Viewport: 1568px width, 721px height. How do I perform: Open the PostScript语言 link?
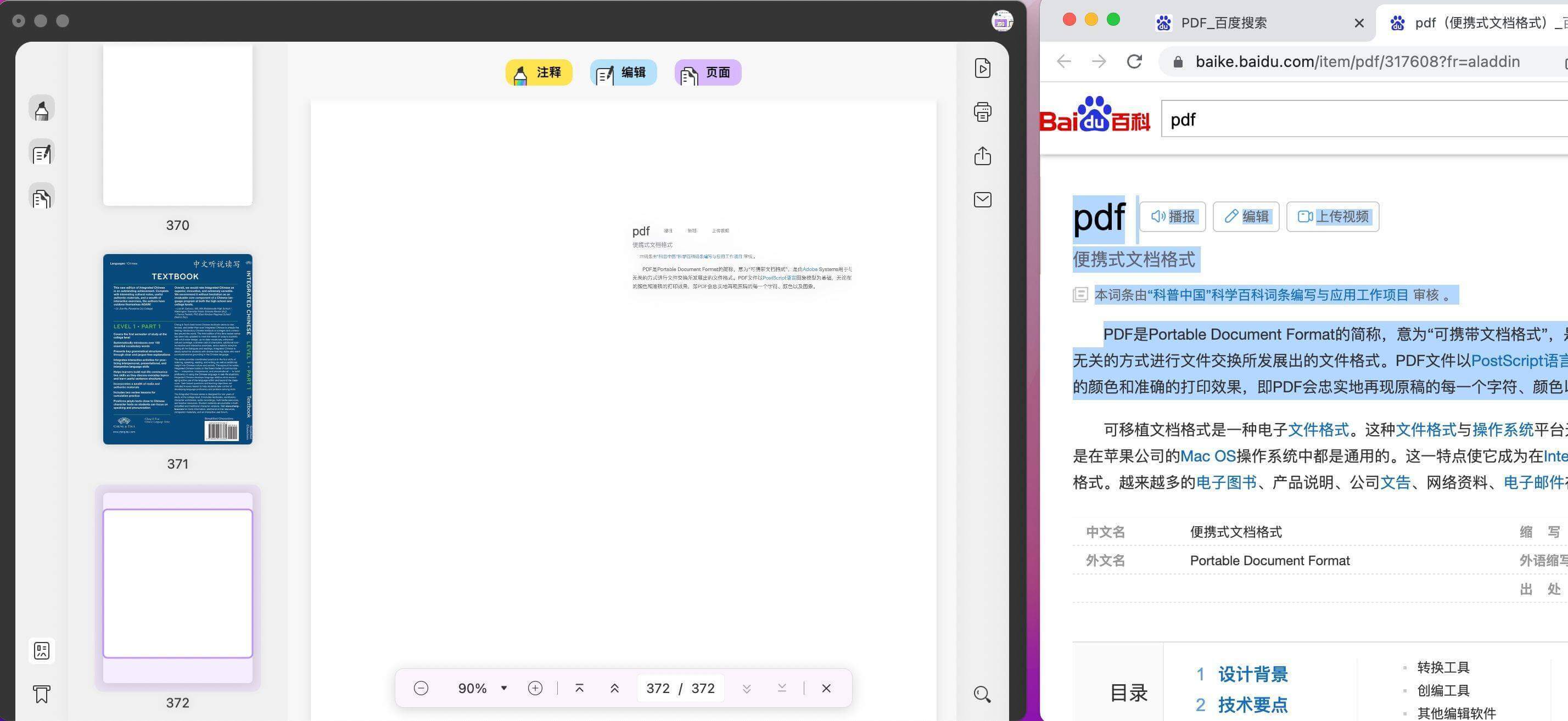(1519, 361)
